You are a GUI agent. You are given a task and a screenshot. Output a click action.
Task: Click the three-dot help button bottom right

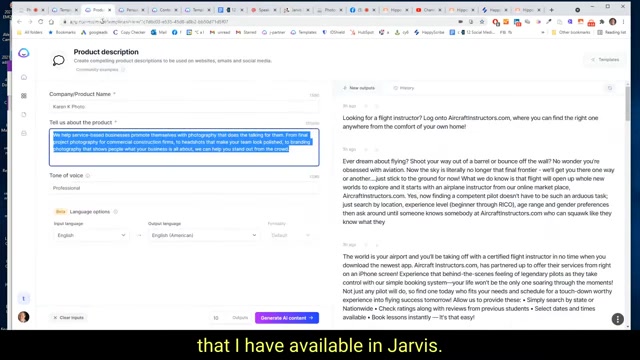pyautogui.click(x=618, y=319)
